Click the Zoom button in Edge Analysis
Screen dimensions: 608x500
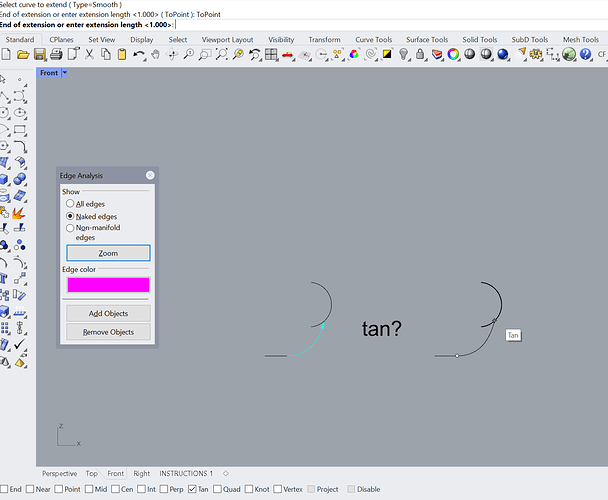coord(108,253)
